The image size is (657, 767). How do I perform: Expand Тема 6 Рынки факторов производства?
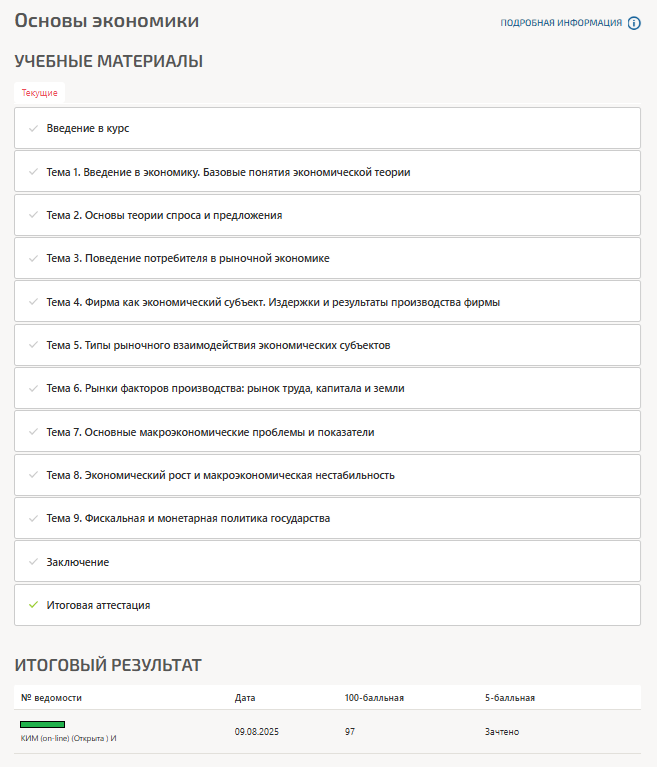click(x=225, y=388)
